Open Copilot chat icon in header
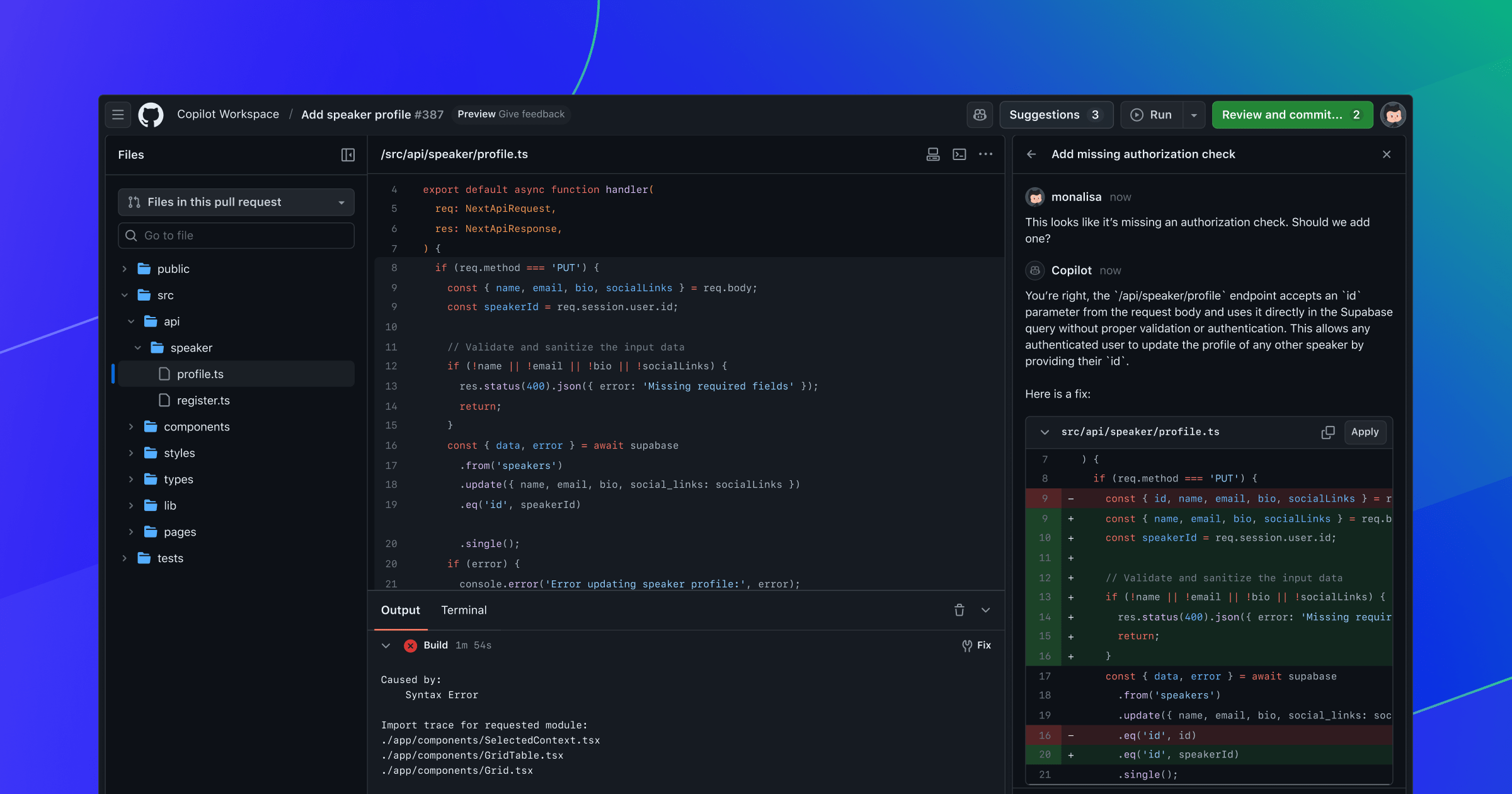 tap(980, 115)
